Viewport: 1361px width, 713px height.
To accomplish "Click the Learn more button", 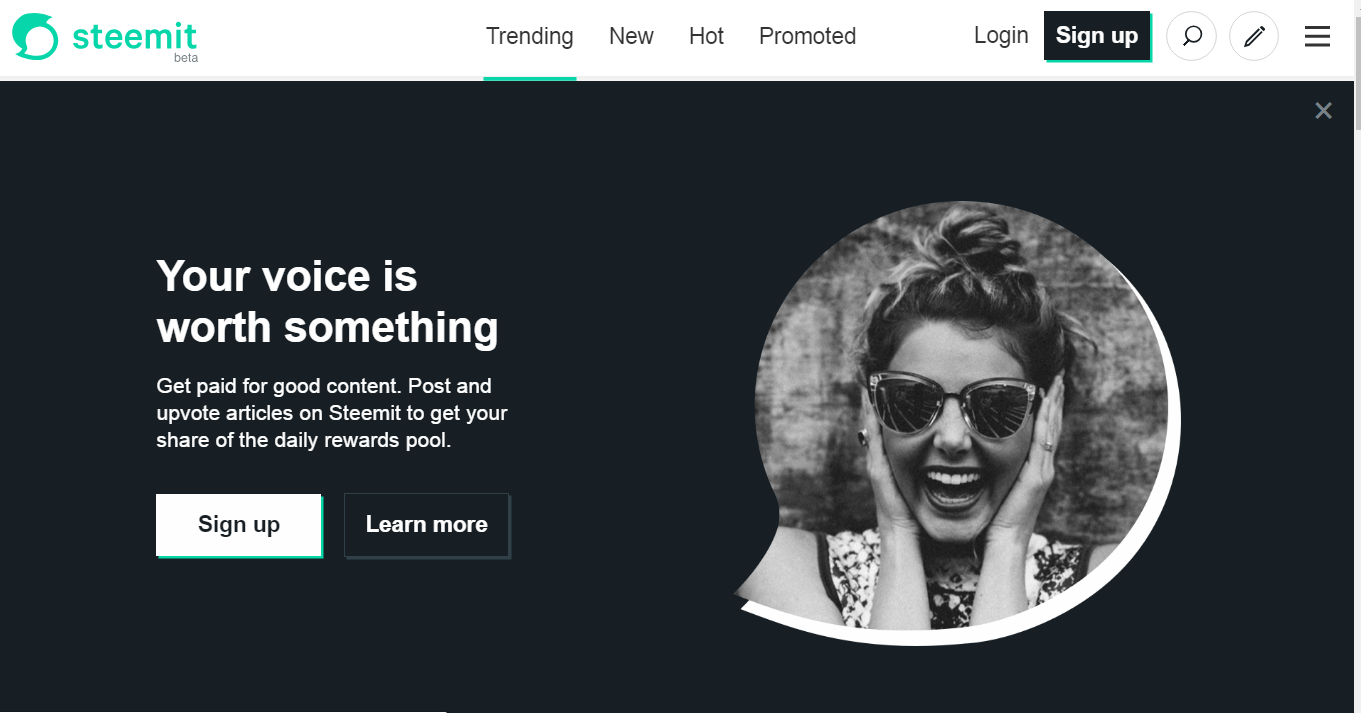I will 427,525.
